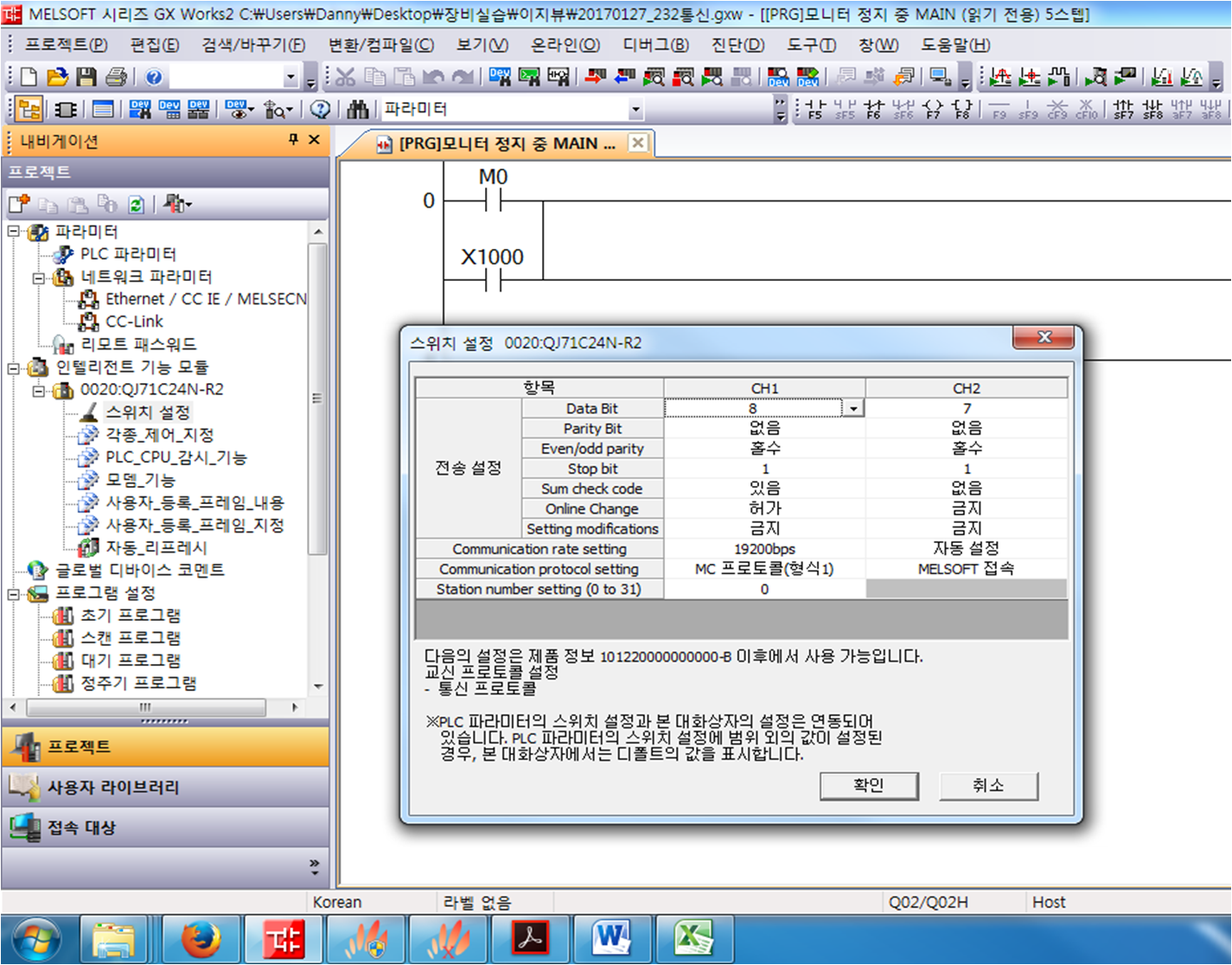Insert open contact with F5 icon
Viewport: 1232px width, 965px height.
point(815,109)
